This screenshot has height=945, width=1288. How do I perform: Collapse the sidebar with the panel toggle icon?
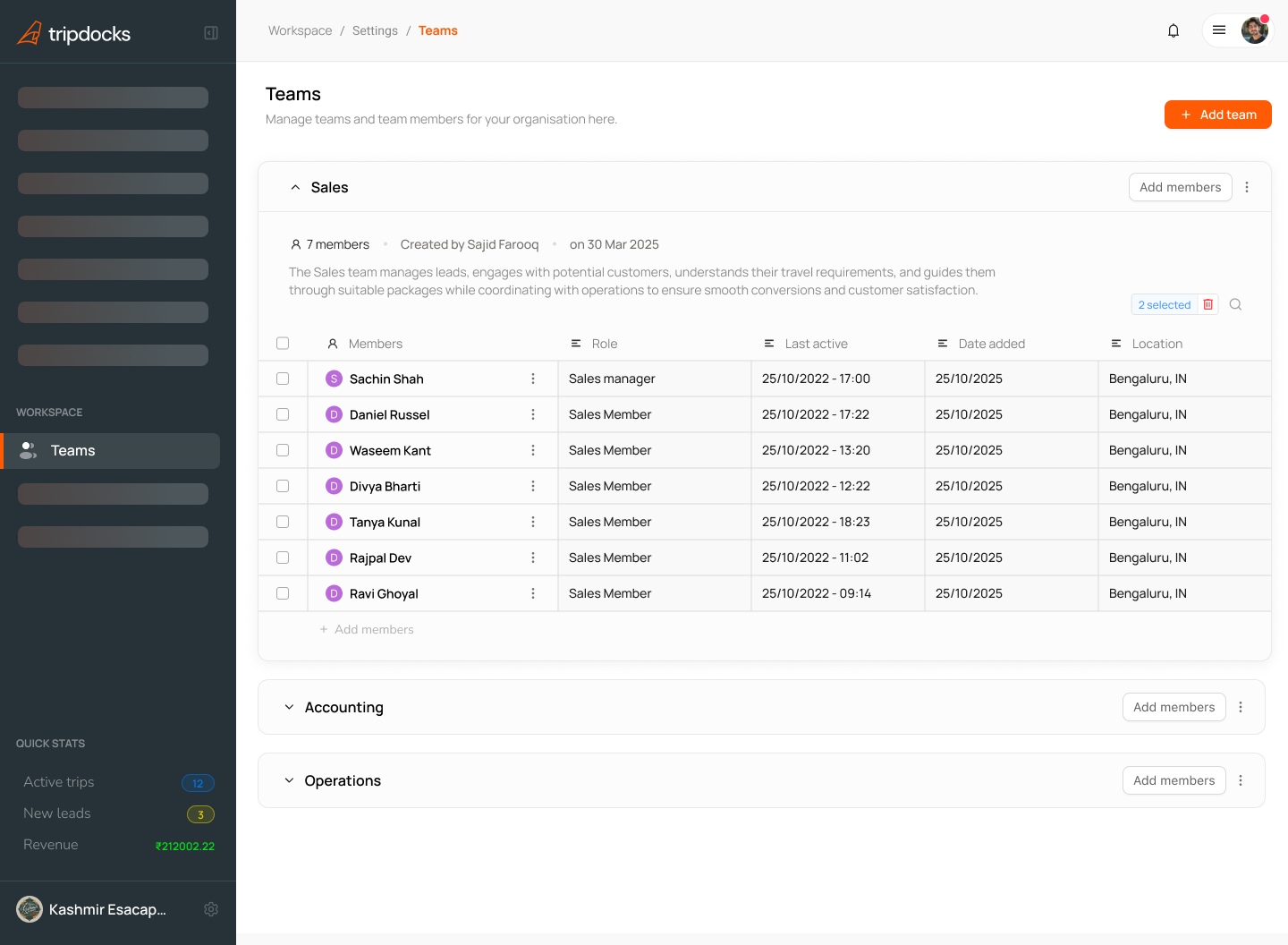[211, 32]
